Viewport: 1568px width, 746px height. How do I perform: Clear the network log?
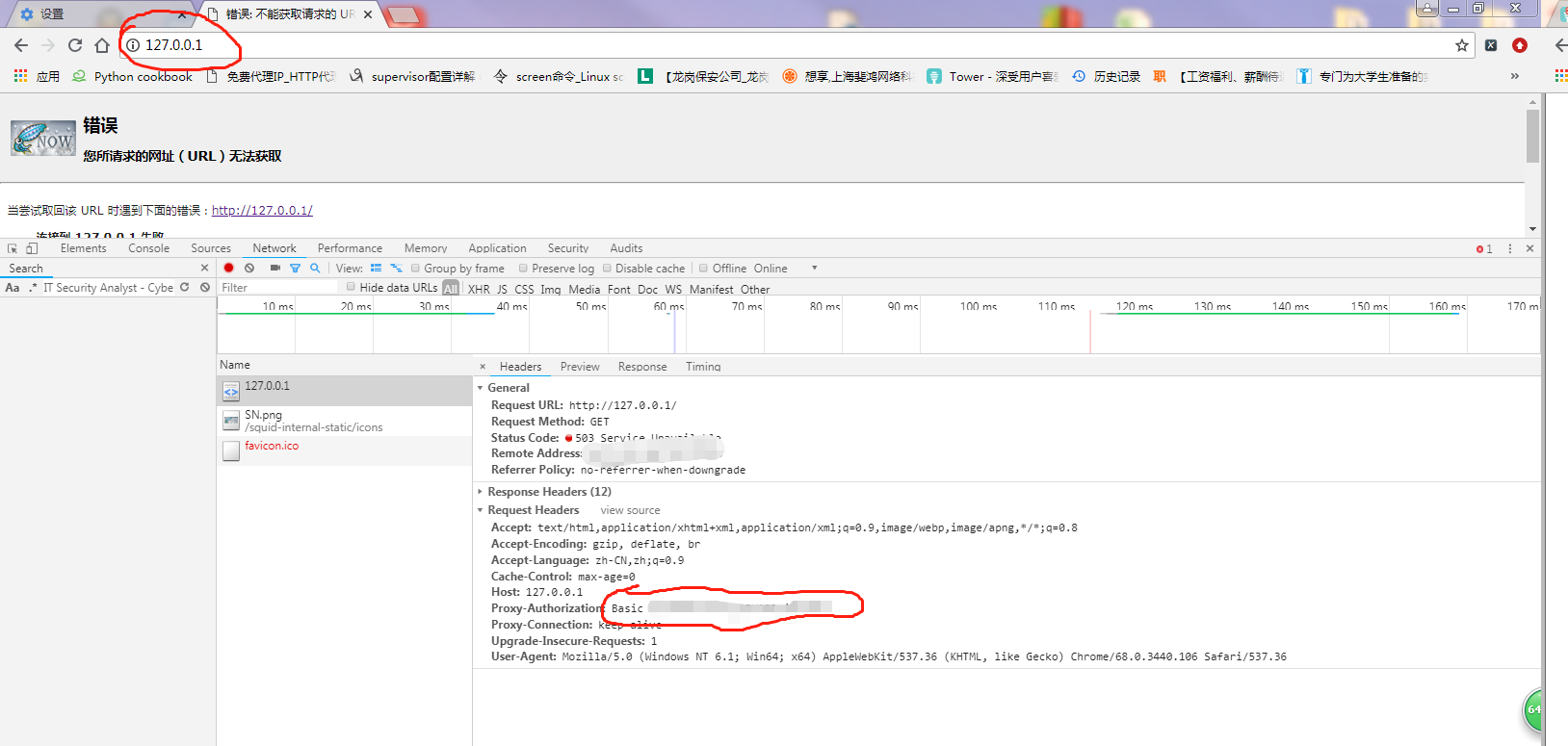(x=249, y=269)
